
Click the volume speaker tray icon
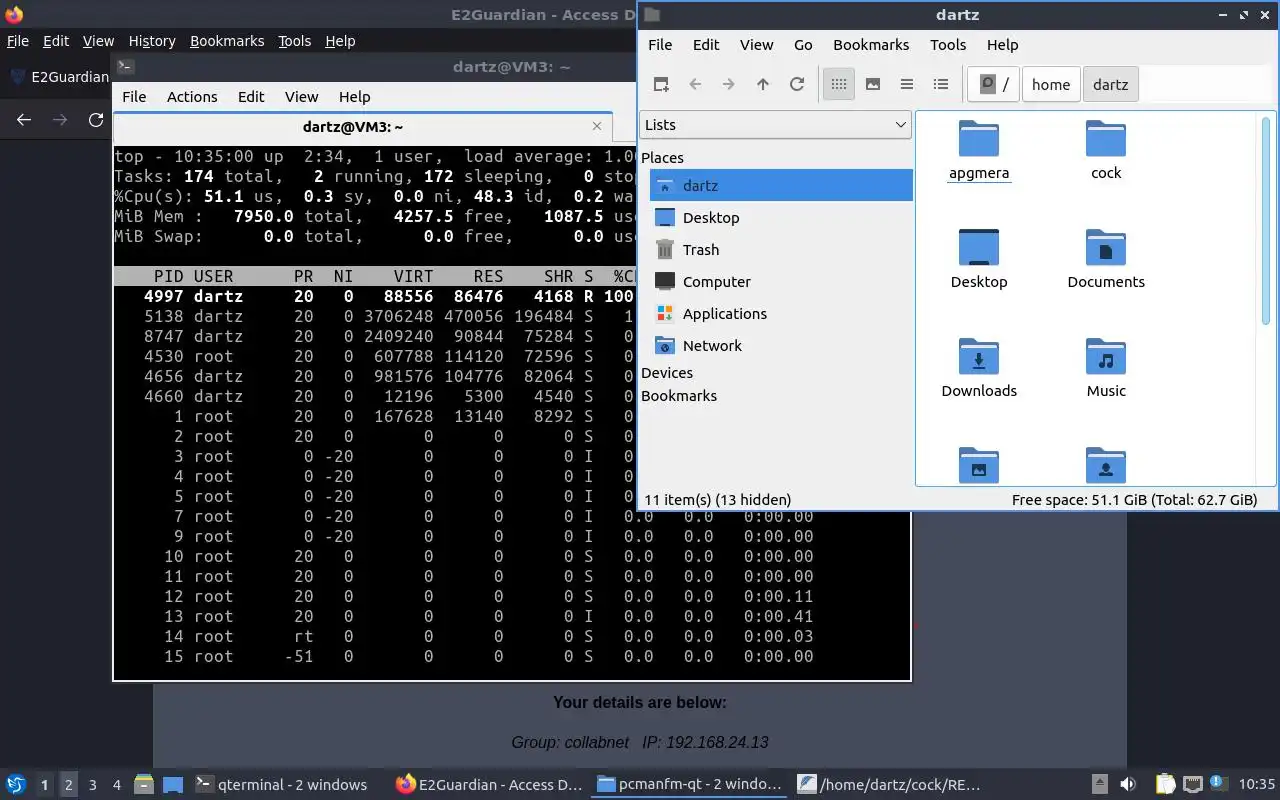[x=1127, y=785]
